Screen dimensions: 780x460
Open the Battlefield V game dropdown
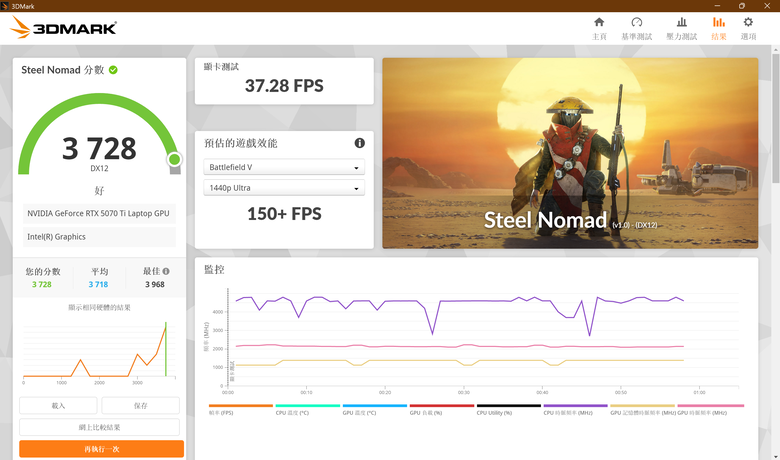coord(284,167)
